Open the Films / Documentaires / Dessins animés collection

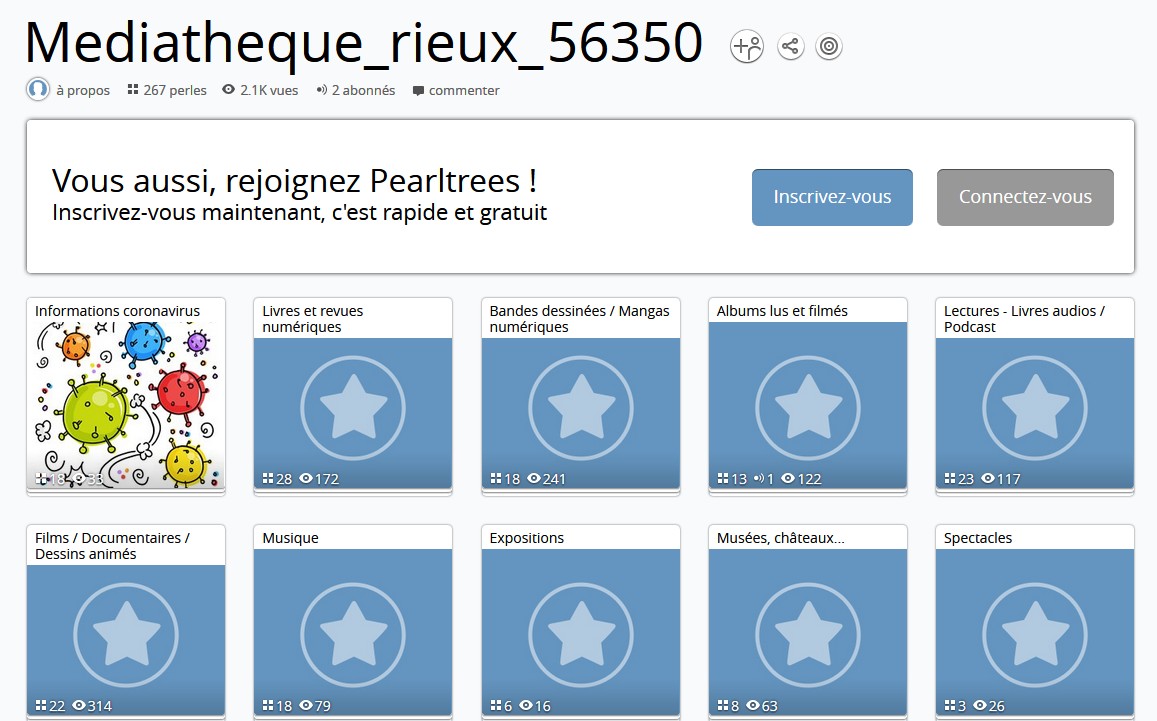click(125, 621)
